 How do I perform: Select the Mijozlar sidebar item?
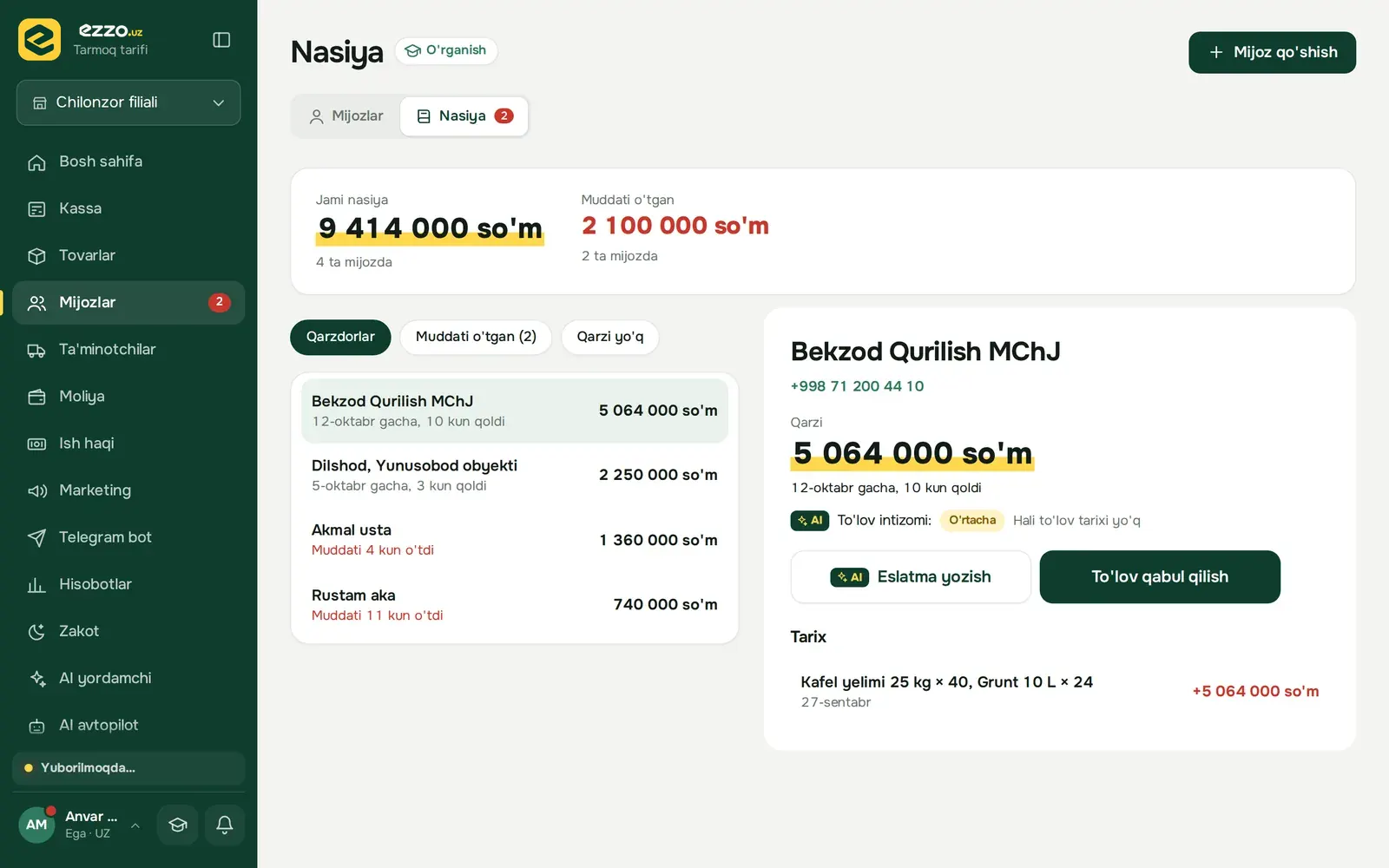[x=128, y=302]
